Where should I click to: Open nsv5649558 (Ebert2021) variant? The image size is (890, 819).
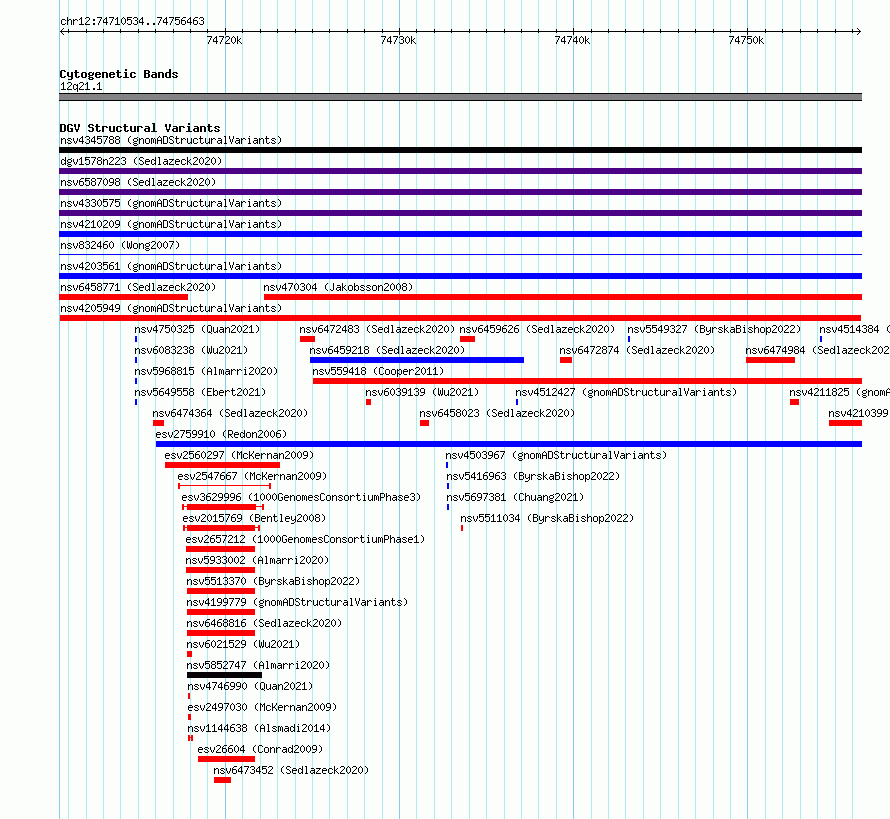[x=200, y=392]
